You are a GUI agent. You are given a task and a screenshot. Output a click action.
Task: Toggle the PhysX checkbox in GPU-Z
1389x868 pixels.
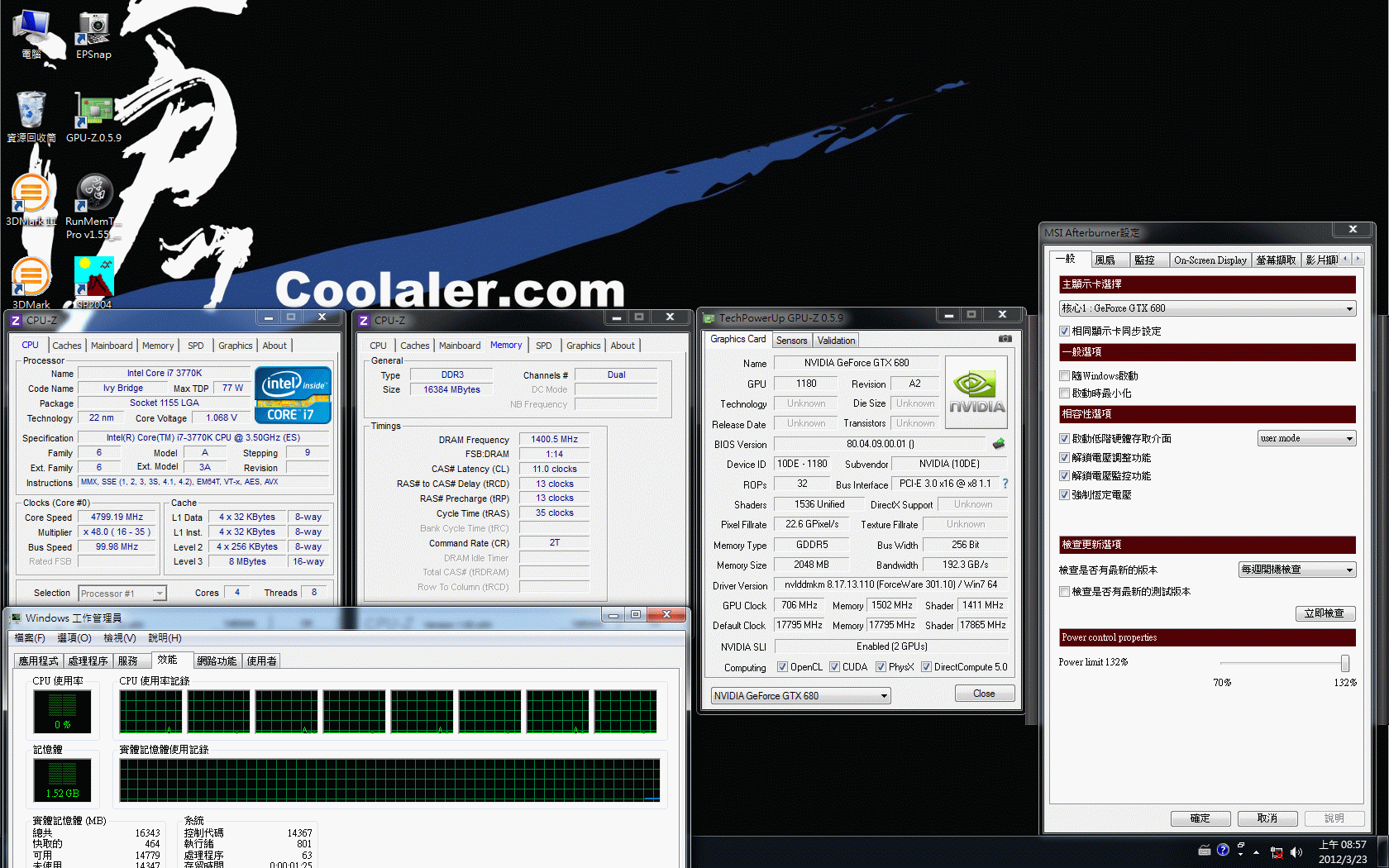(881, 667)
